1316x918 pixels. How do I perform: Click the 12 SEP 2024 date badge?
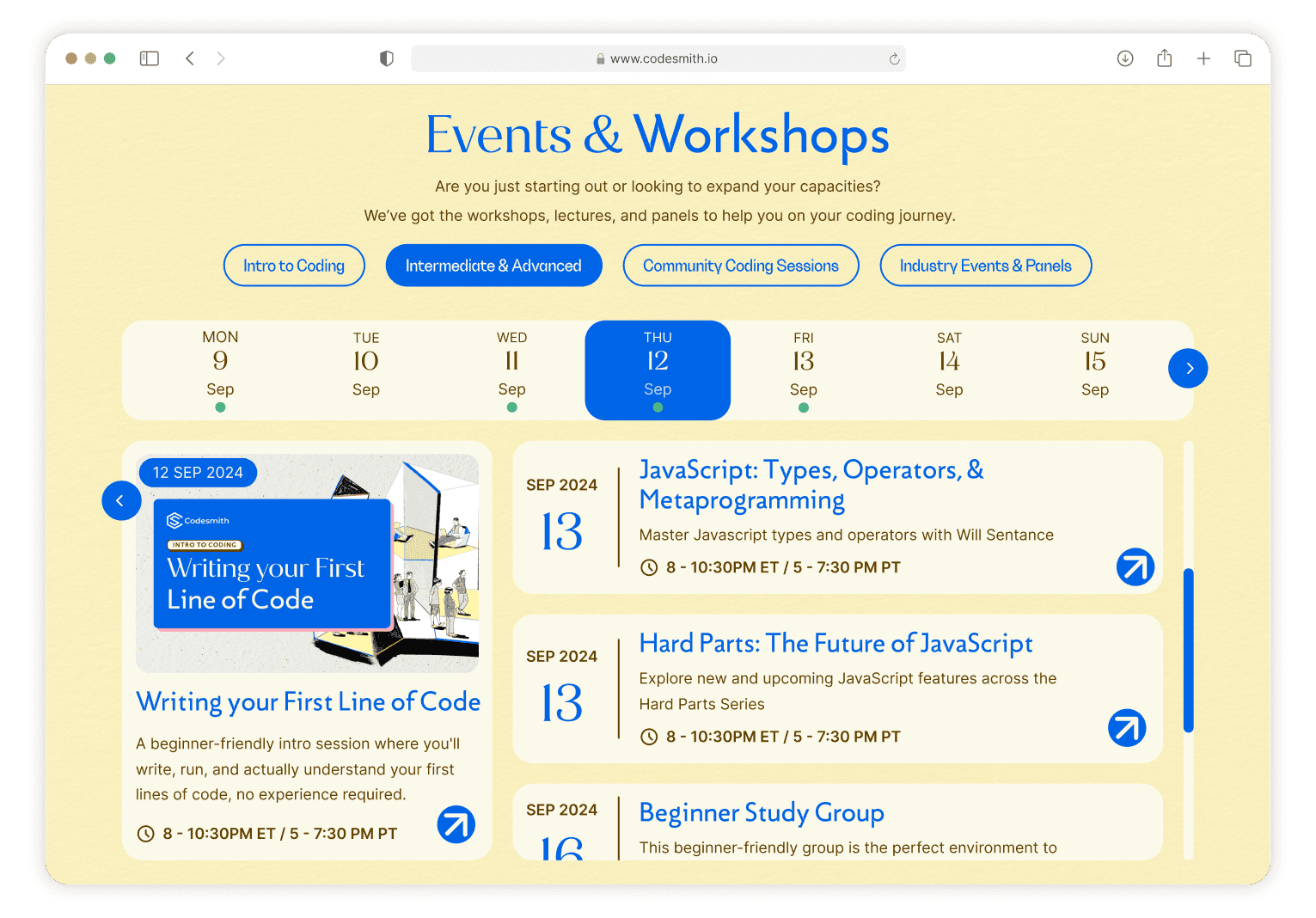point(198,473)
